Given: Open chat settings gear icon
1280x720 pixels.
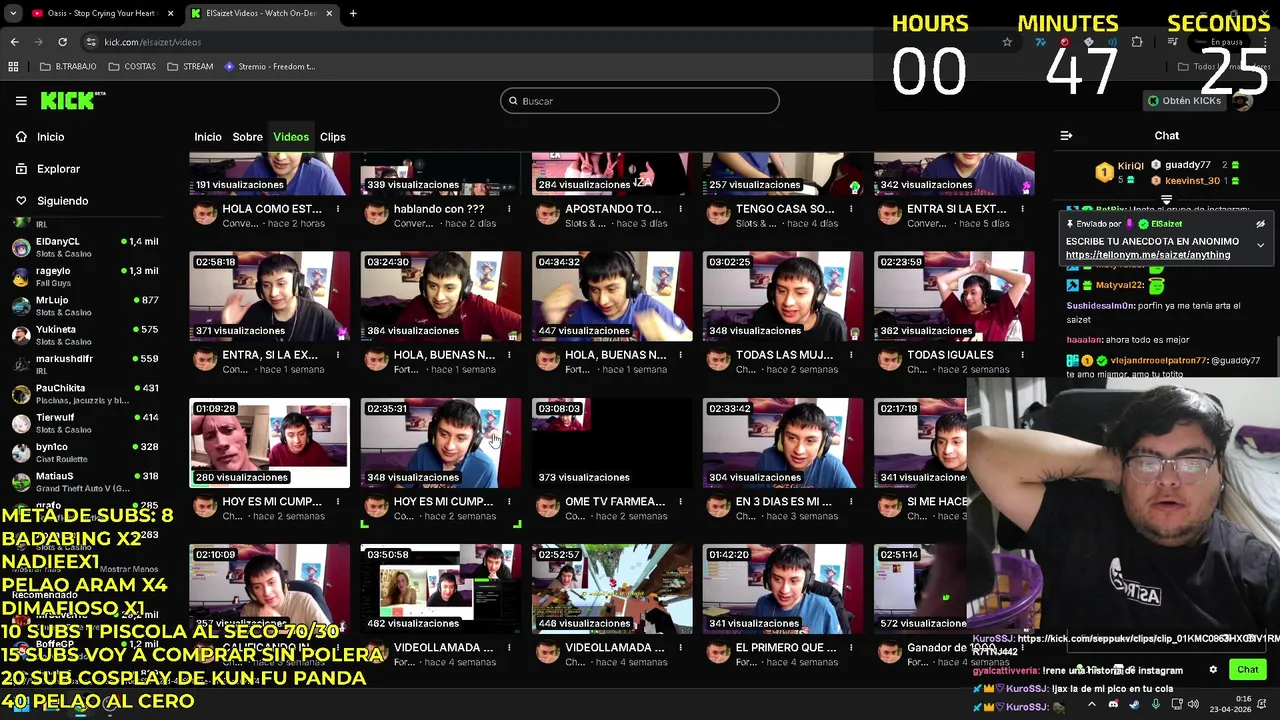Looking at the screenshot, I should [1213, 670].
